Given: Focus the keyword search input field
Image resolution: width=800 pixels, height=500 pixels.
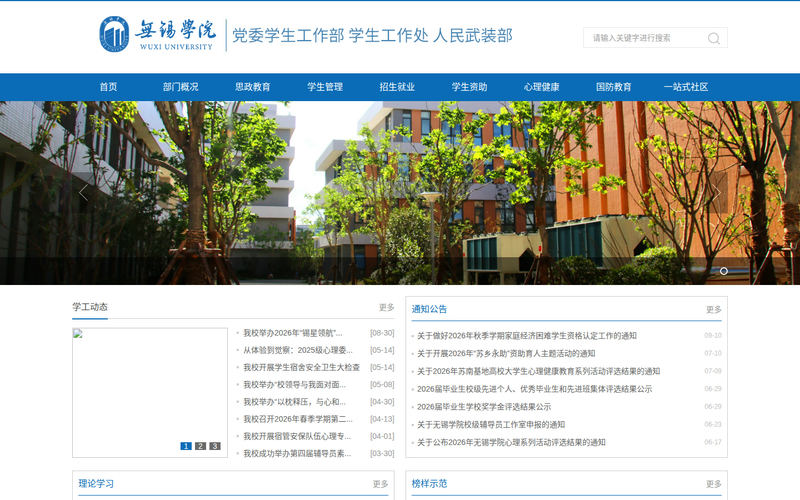Looking at the screenshot, I should tap(646, 38).
